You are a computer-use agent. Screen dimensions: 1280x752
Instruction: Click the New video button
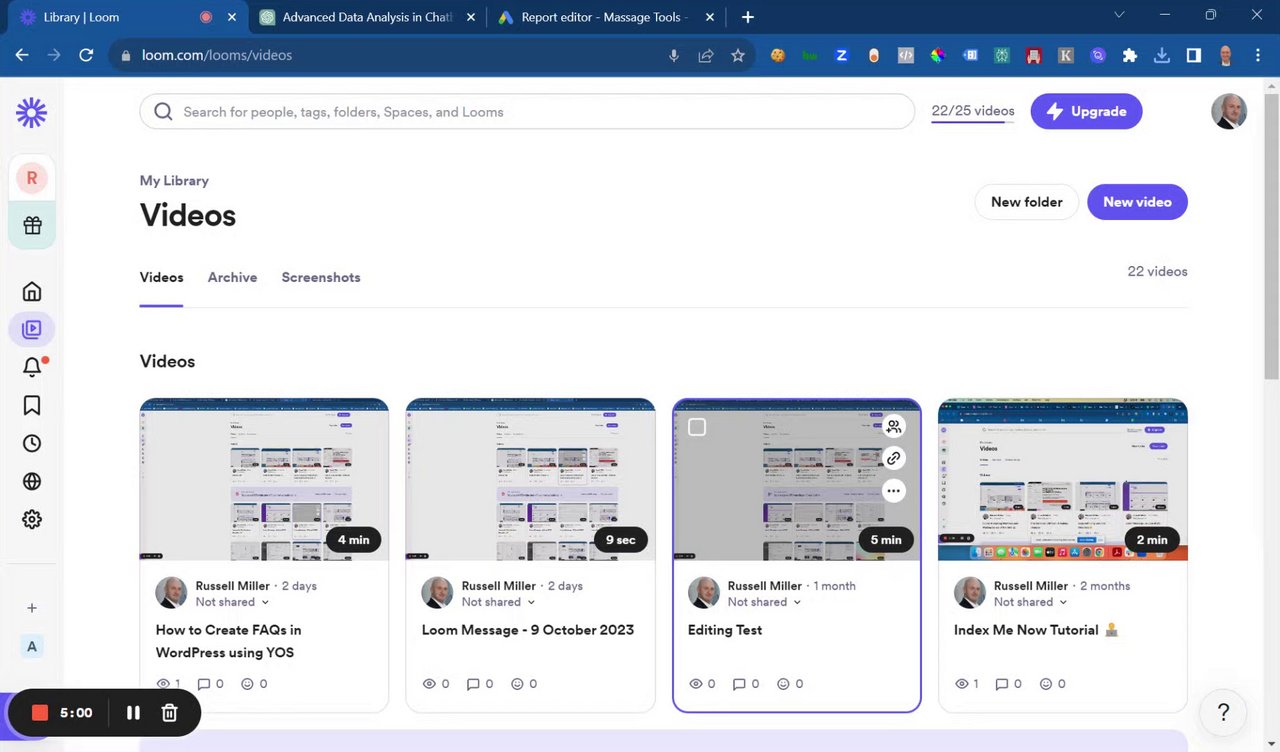[x=1137, y=202]
